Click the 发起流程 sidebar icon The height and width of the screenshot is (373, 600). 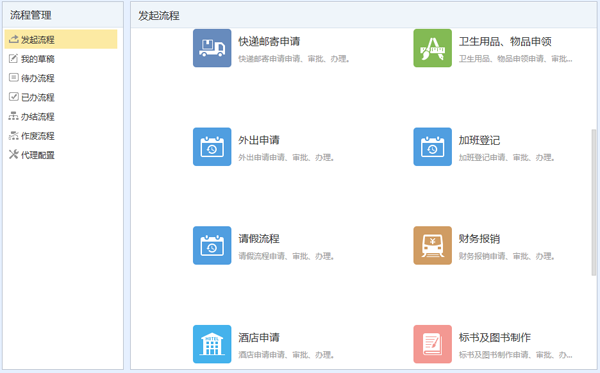(13, 39)
